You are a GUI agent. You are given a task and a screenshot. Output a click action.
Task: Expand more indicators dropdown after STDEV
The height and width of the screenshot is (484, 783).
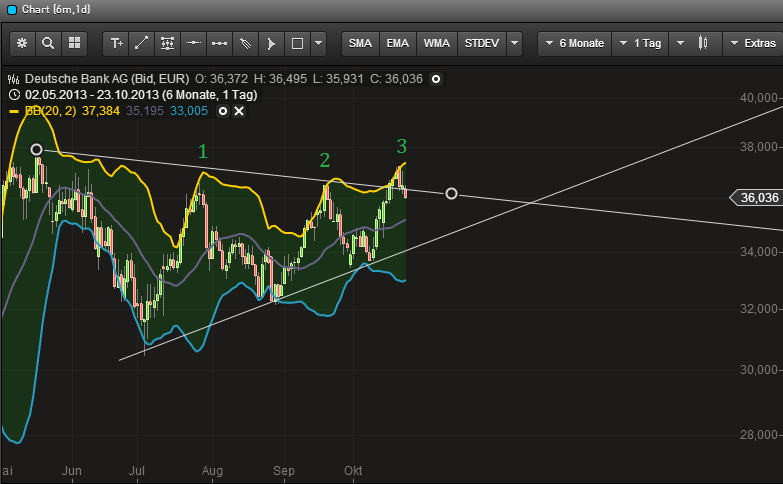click(514, 43)
